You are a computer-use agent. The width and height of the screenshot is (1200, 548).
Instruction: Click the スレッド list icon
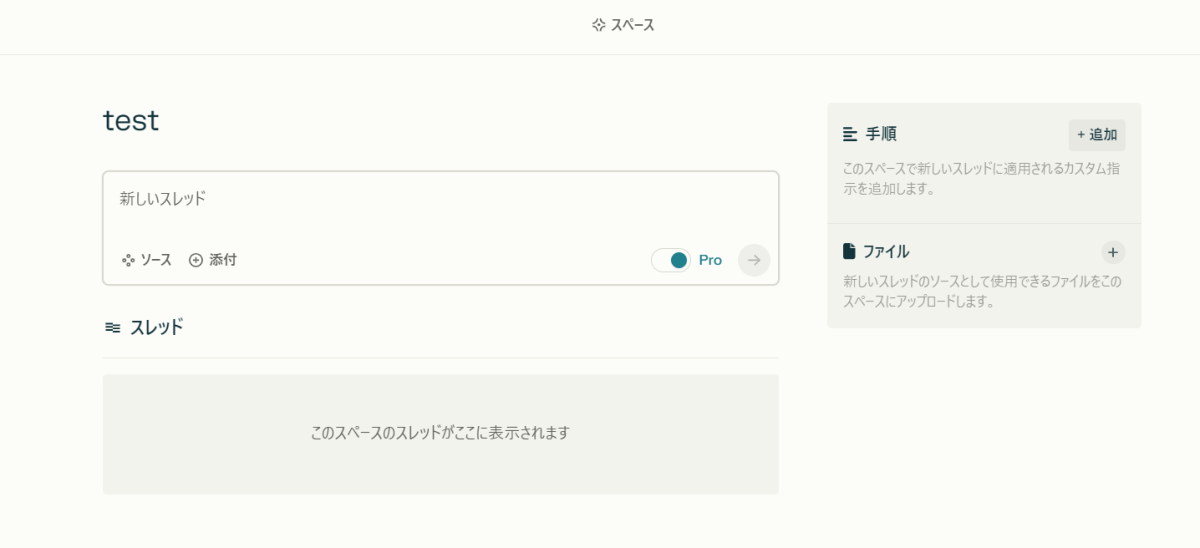[x=113, y=327]
